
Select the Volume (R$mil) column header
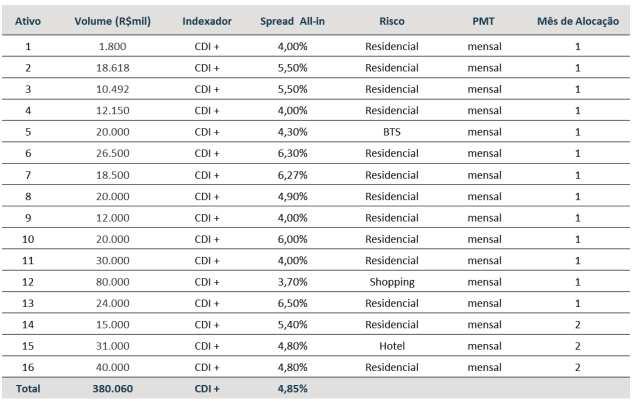point(112,21)
